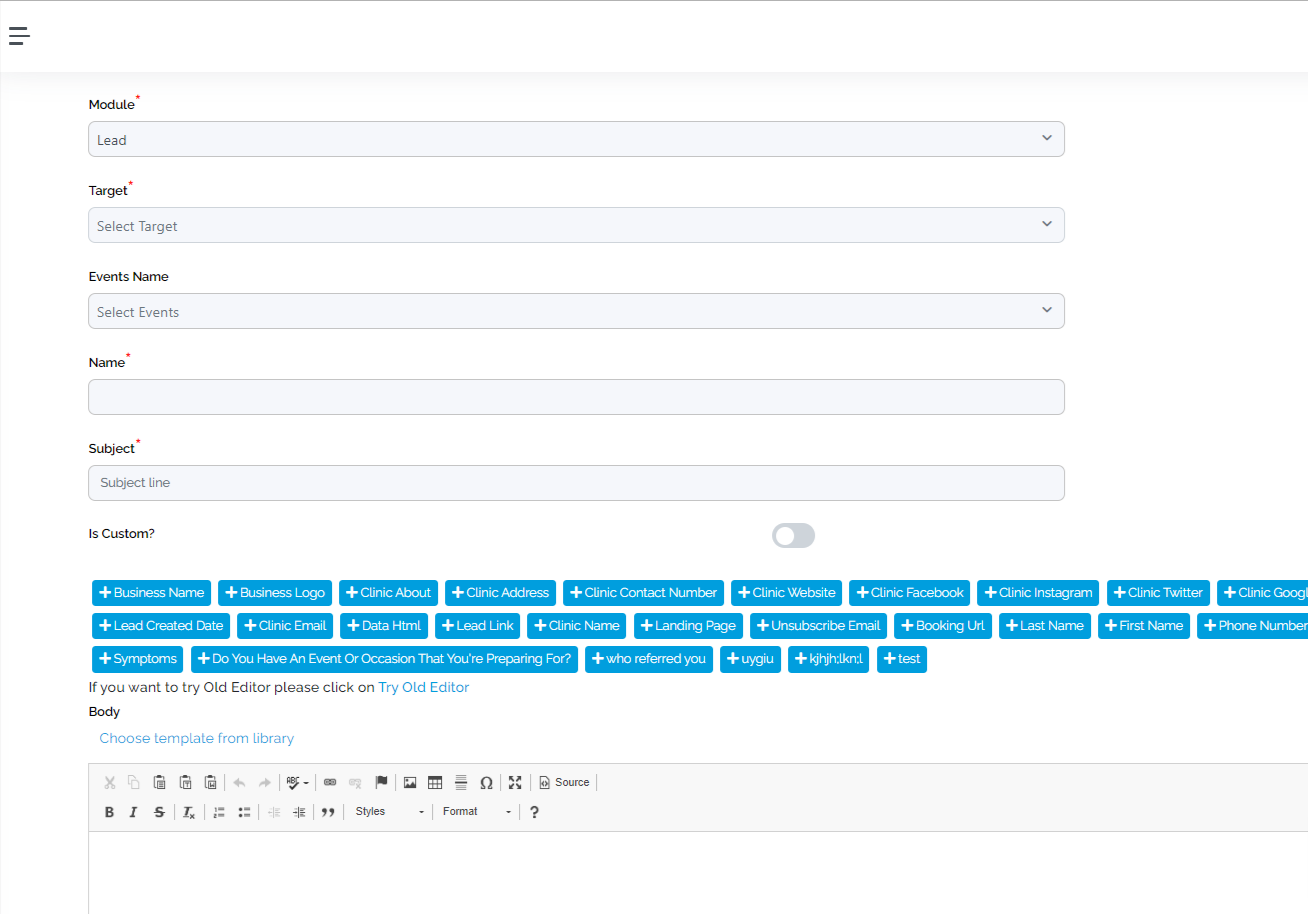Open the hamburger sidebar menu
Viewport: 1308px width, 914px height.
coord(20,36)
